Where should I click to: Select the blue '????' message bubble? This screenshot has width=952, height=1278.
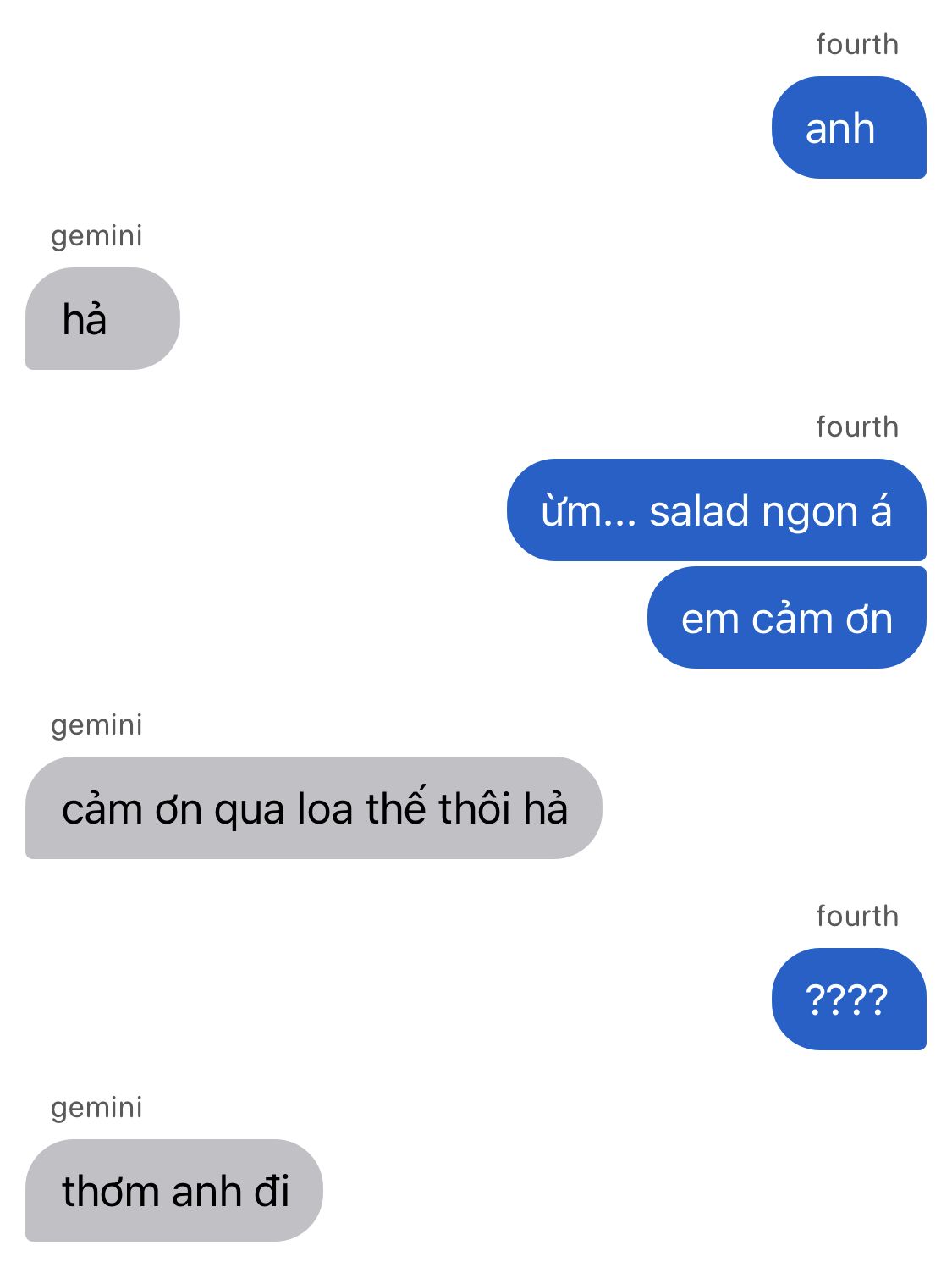pos(849,1000)
